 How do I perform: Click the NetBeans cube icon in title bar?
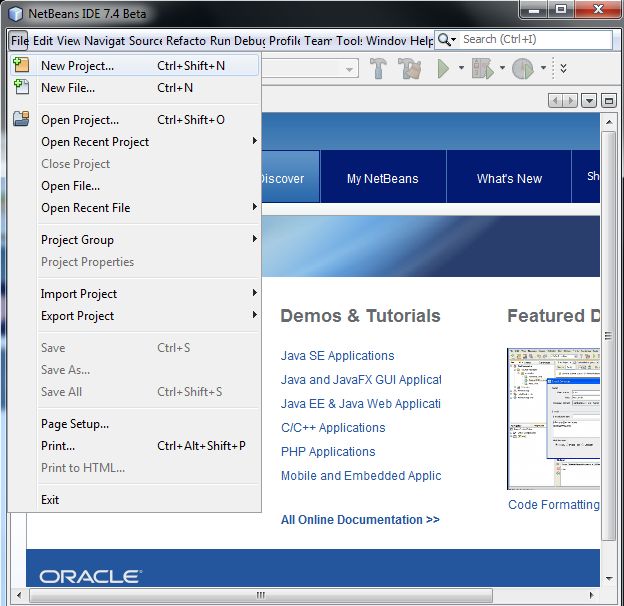(16, 14)
